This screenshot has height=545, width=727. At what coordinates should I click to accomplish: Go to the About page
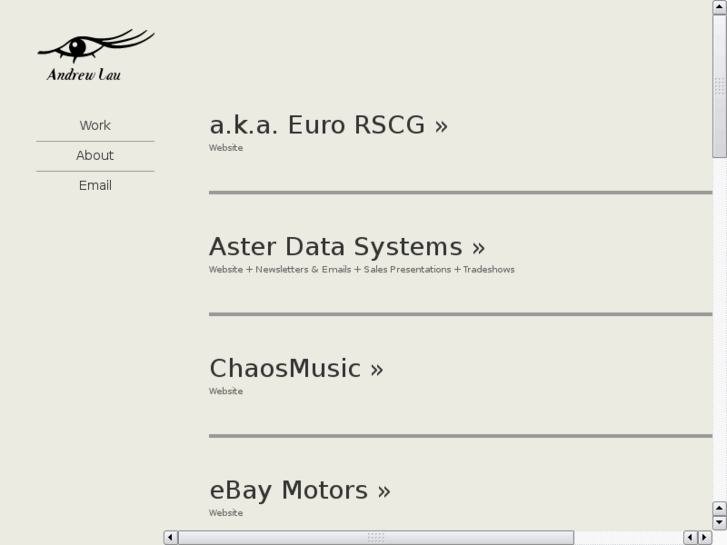click(95, 155)
